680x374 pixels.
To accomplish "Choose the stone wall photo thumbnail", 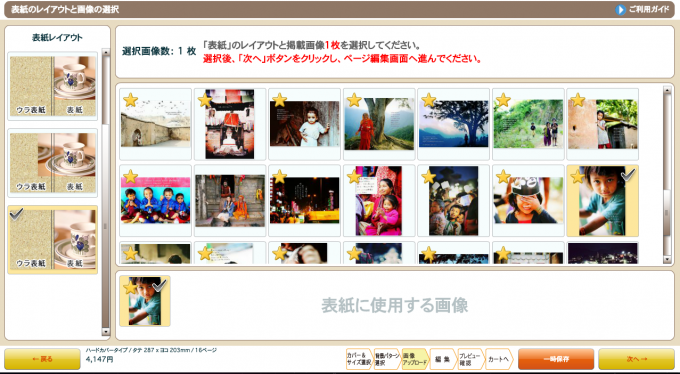I will tap(156, 124).
